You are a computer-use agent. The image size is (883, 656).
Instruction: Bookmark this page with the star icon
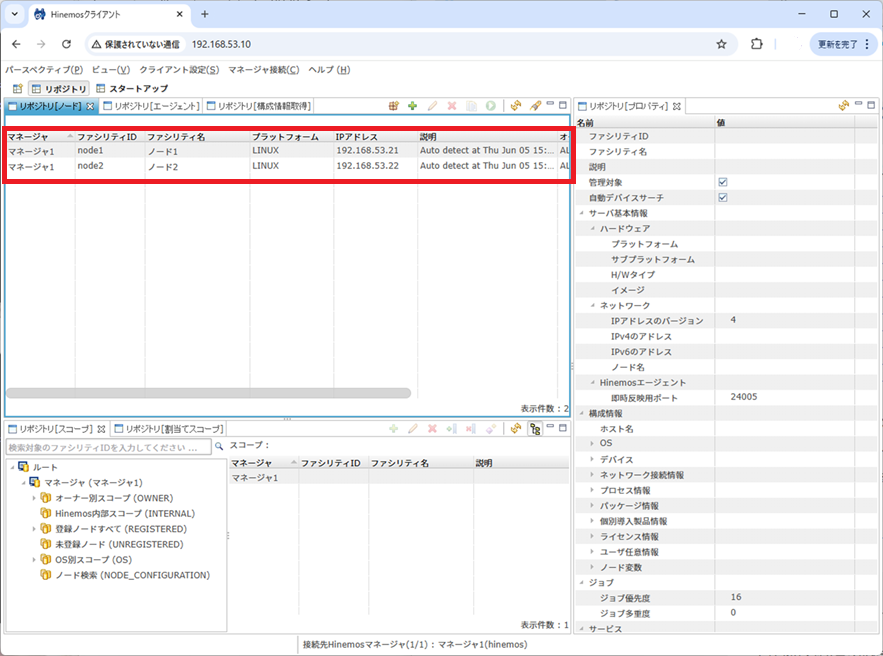tap(721, 44)
